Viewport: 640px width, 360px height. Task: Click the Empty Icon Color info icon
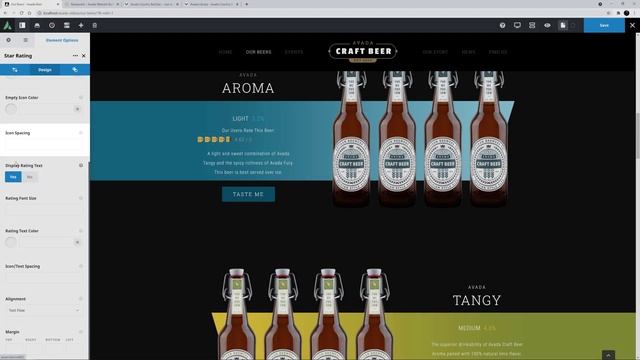81,98
